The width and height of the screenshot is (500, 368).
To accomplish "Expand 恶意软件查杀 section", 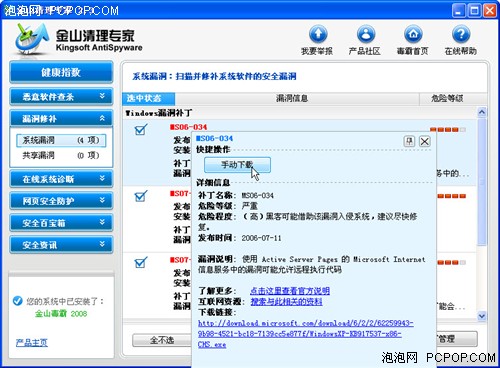I will click(x=62, y=97).
